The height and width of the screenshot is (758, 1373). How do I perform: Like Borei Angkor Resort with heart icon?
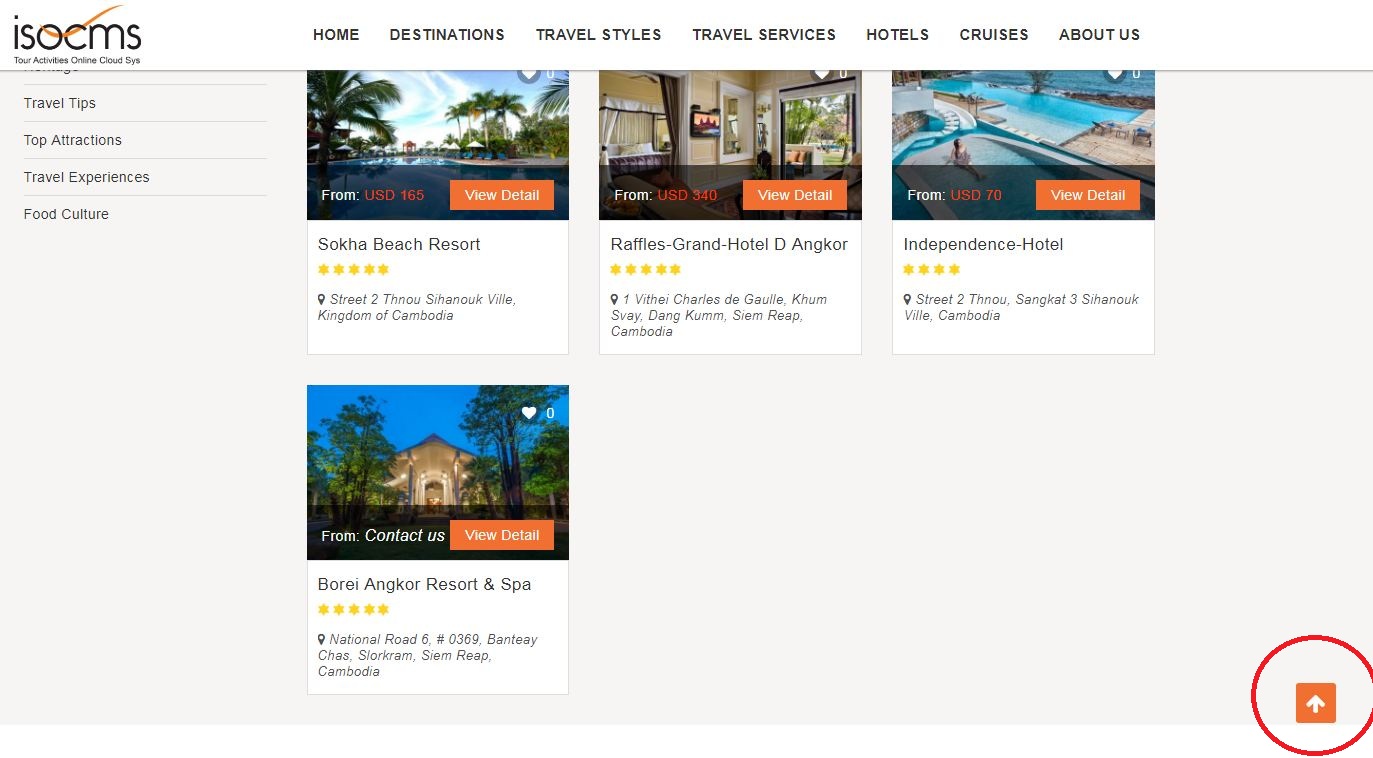click(529, 413)
